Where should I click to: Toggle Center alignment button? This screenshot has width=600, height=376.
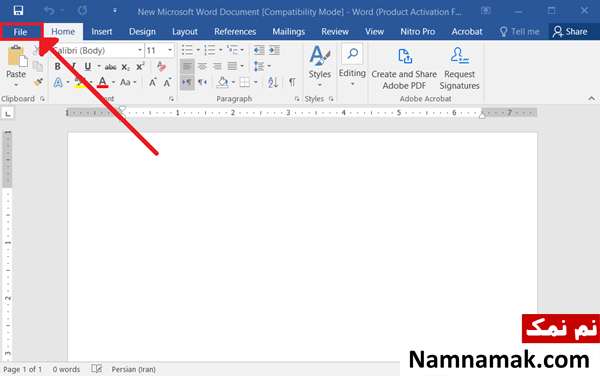pyautogui.click(x=202, y=67)
